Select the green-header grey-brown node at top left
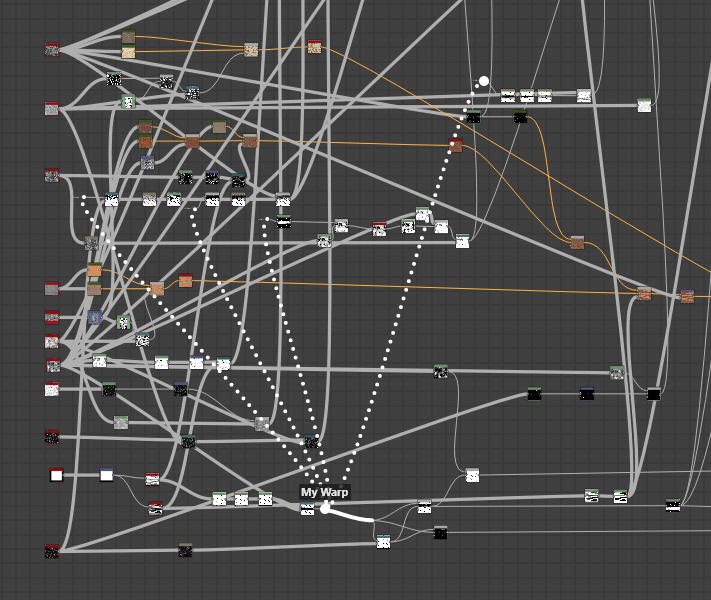The image size is (711, 600). pos(129,37)
